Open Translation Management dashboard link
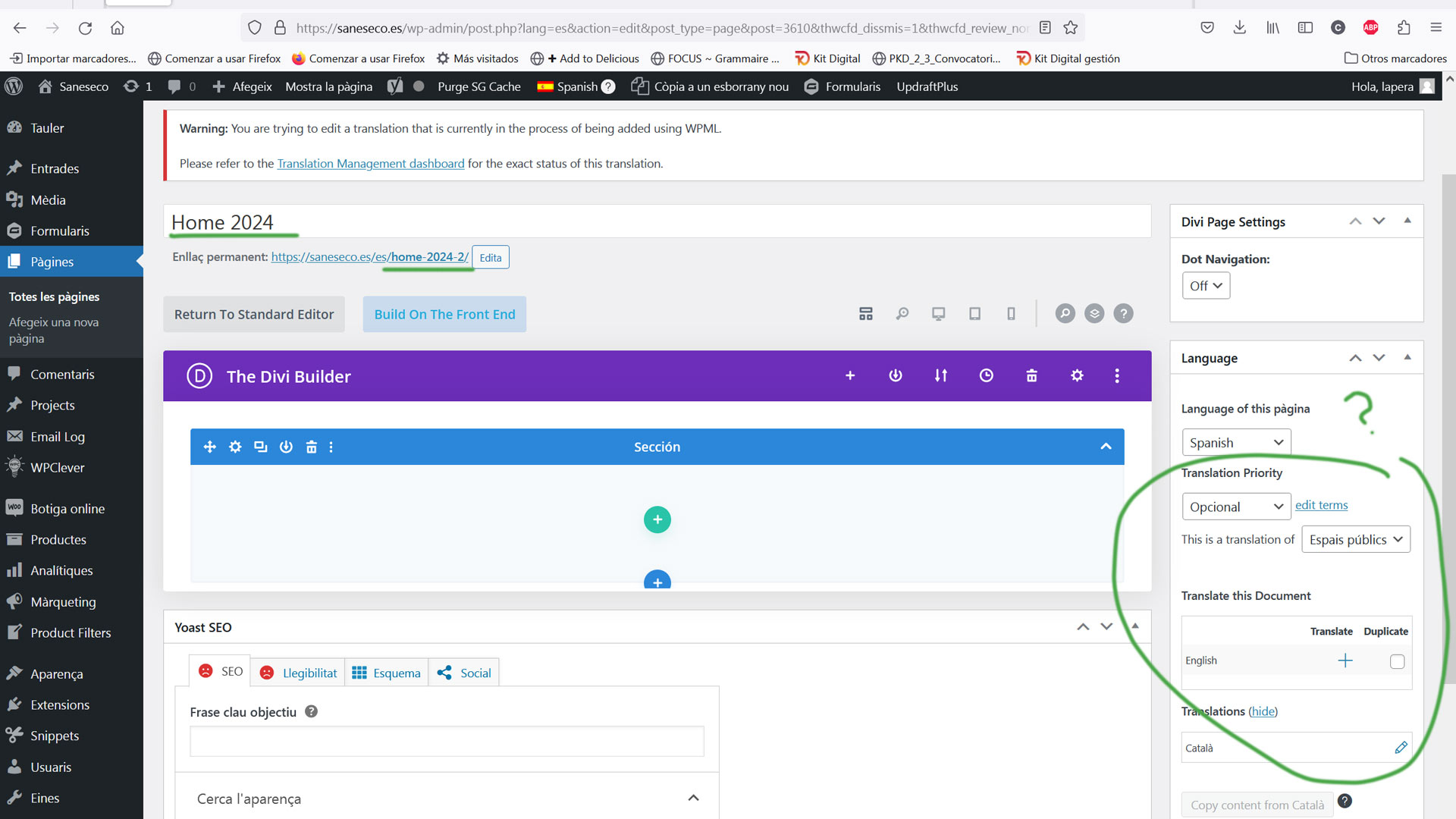 (371, 163)
